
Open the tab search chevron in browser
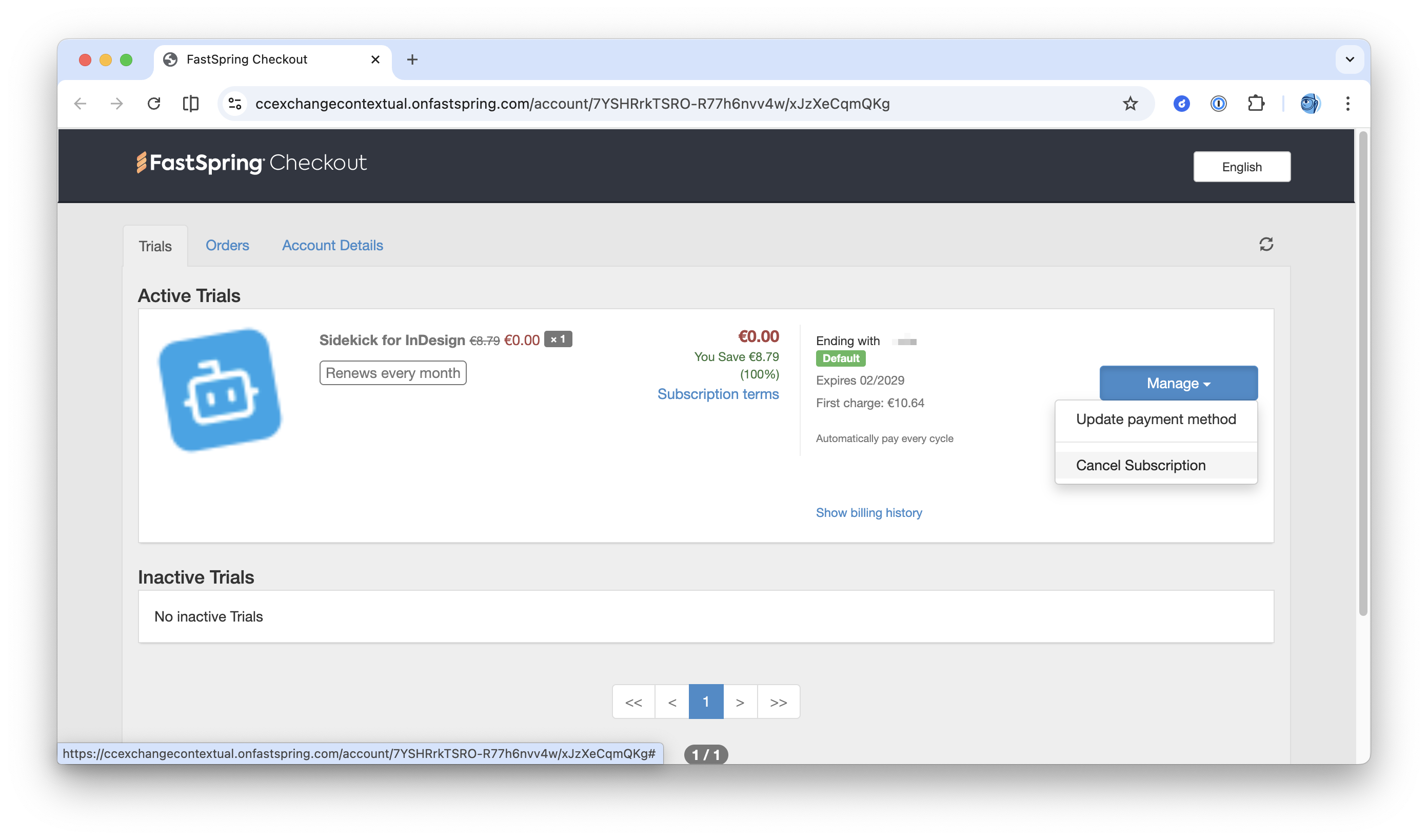[1351, 59]
